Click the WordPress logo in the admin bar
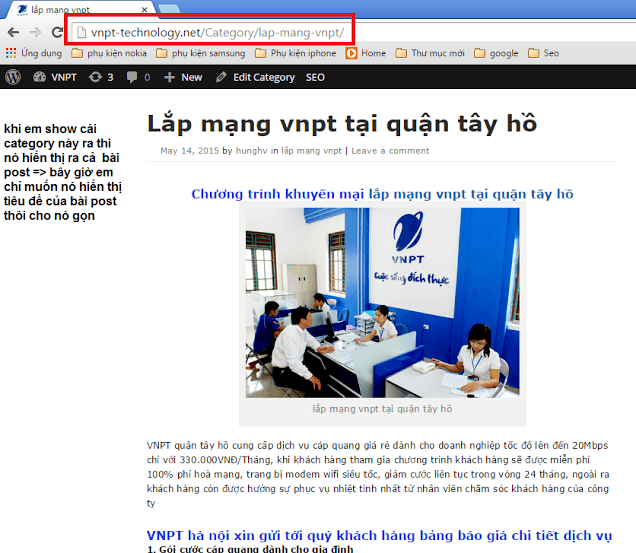 coord(13,77)
